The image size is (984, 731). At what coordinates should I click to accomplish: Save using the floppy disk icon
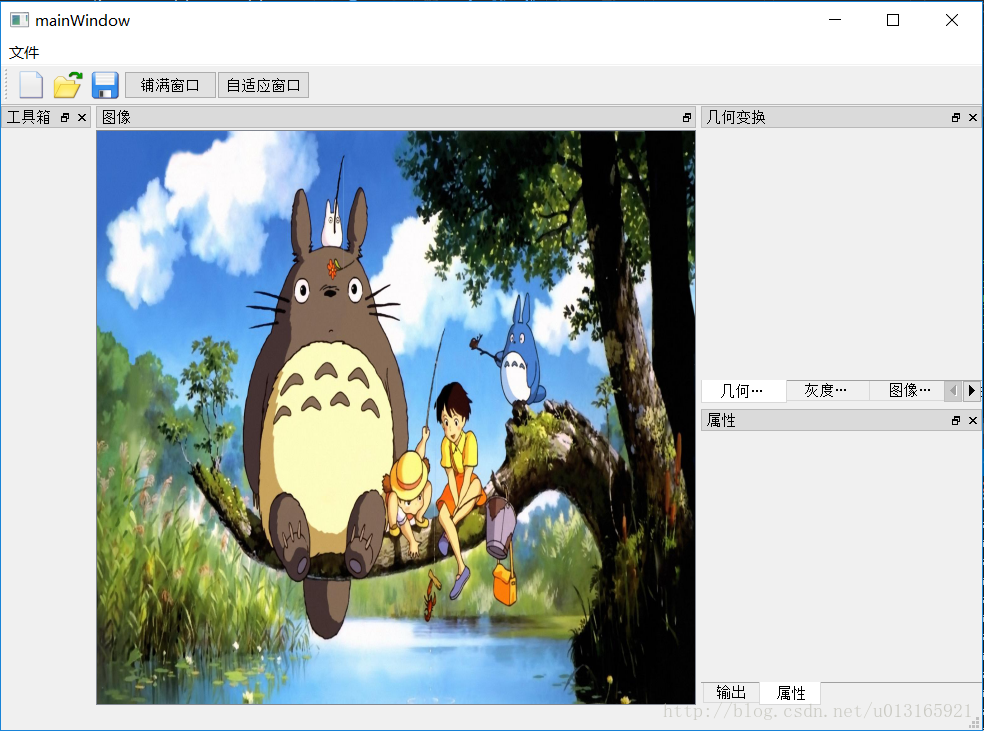105,85
